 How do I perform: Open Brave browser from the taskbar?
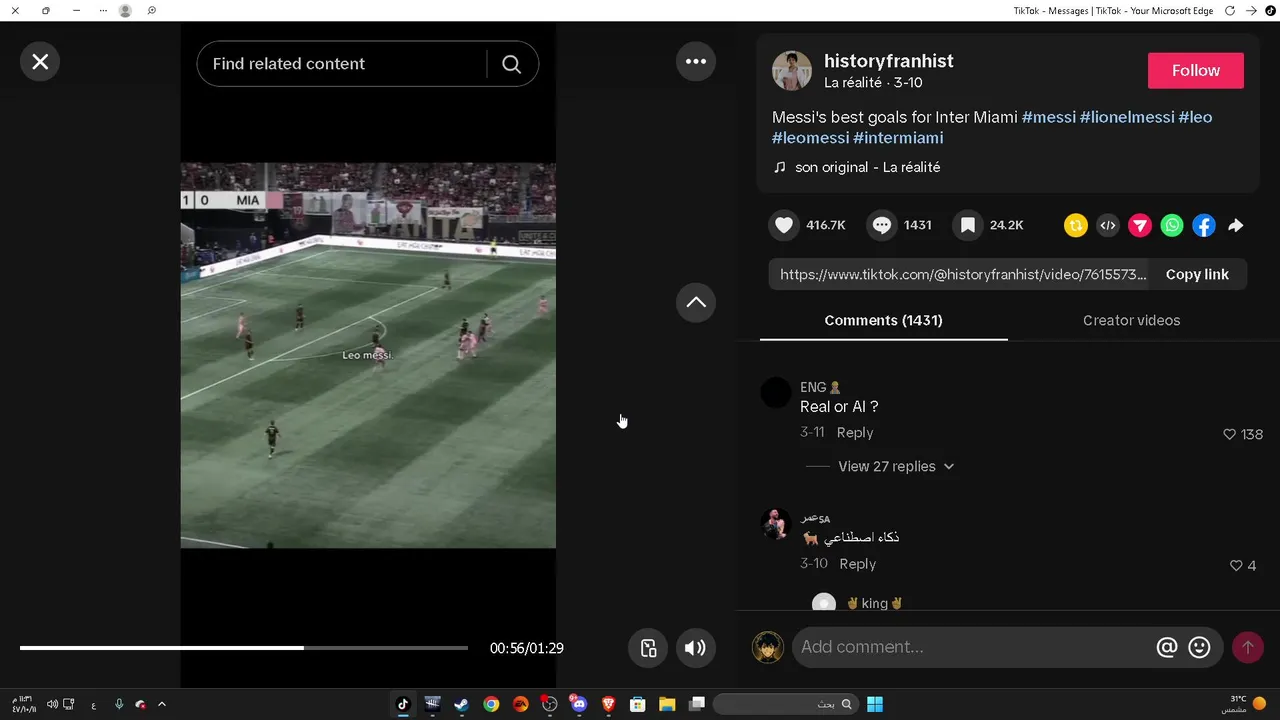[x=608, y=704]
